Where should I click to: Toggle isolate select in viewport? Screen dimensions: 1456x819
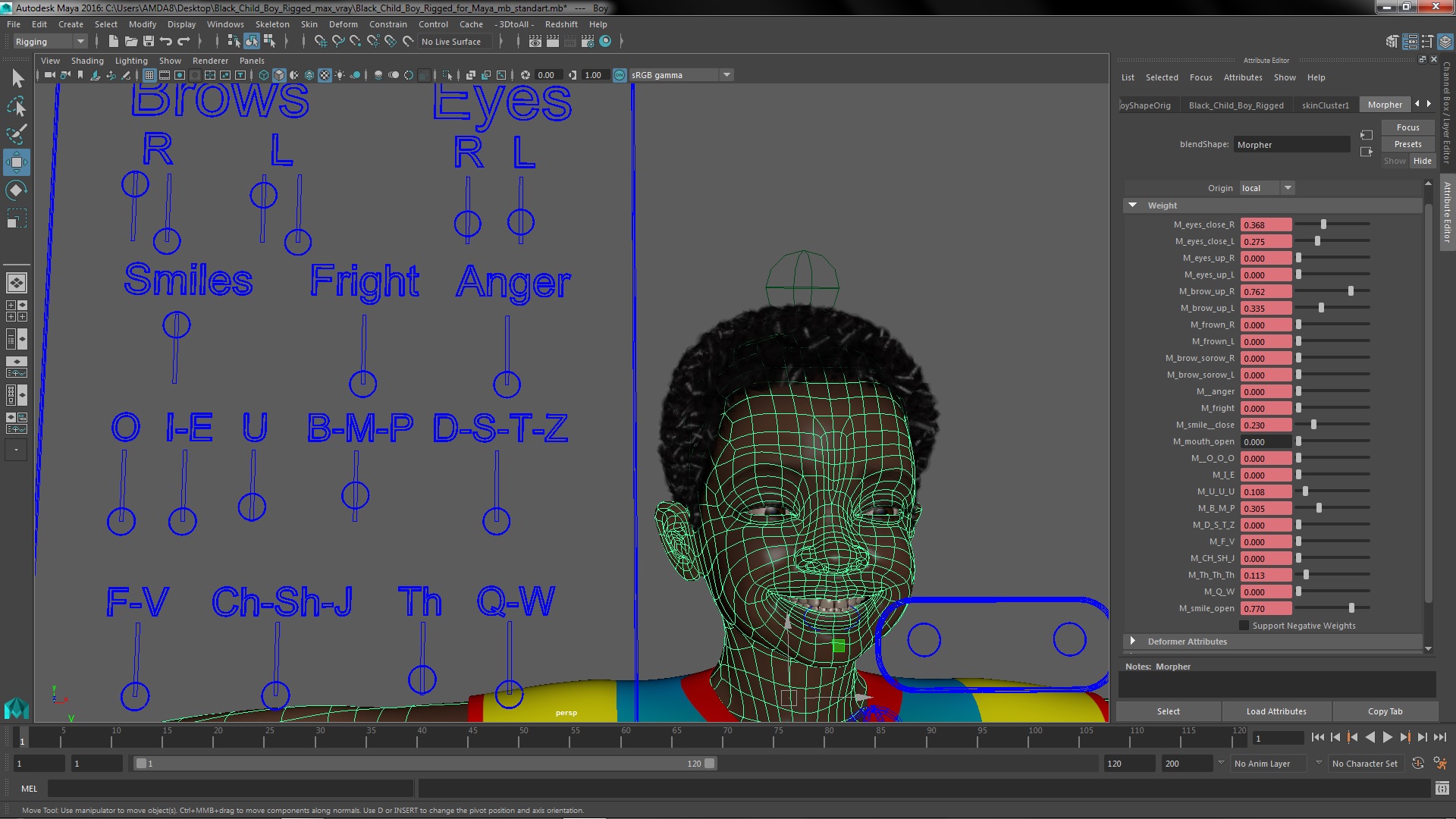(447, 75)
